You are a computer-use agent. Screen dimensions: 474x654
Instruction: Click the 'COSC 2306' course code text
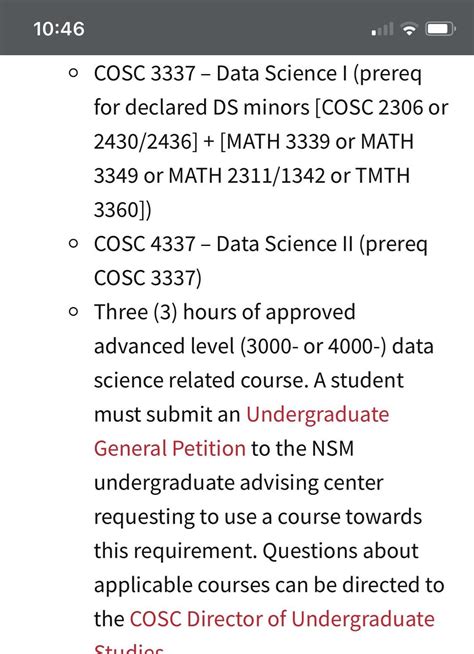click(372, 108)
